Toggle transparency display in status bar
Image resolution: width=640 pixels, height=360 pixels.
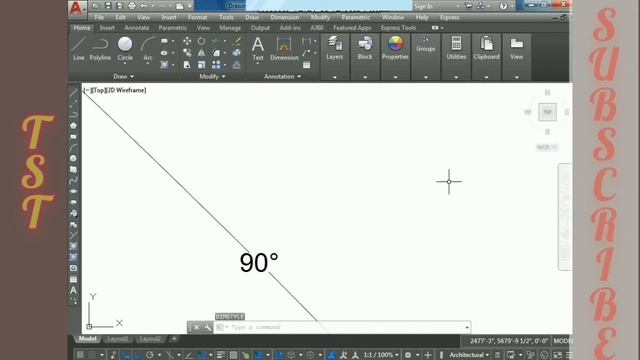pyautogui.click(x=233, y=355)
